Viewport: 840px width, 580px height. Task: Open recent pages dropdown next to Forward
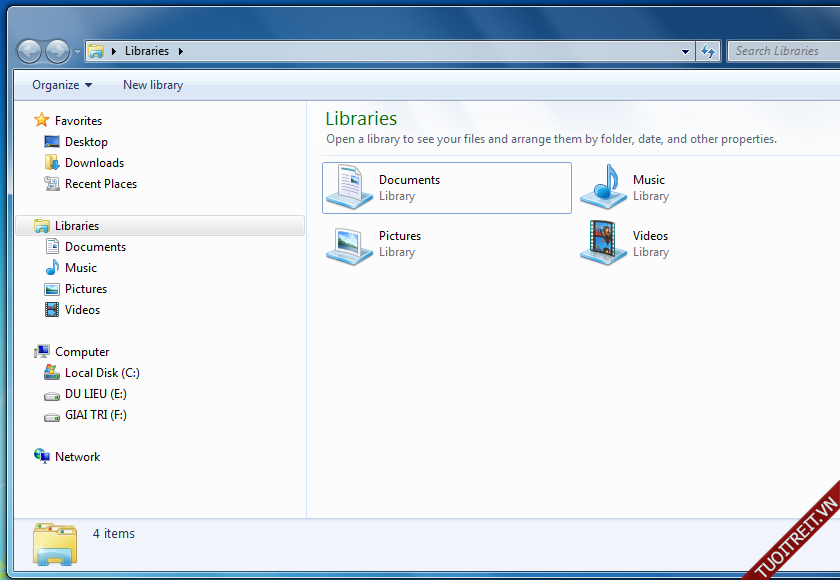[x=77, y=52]
